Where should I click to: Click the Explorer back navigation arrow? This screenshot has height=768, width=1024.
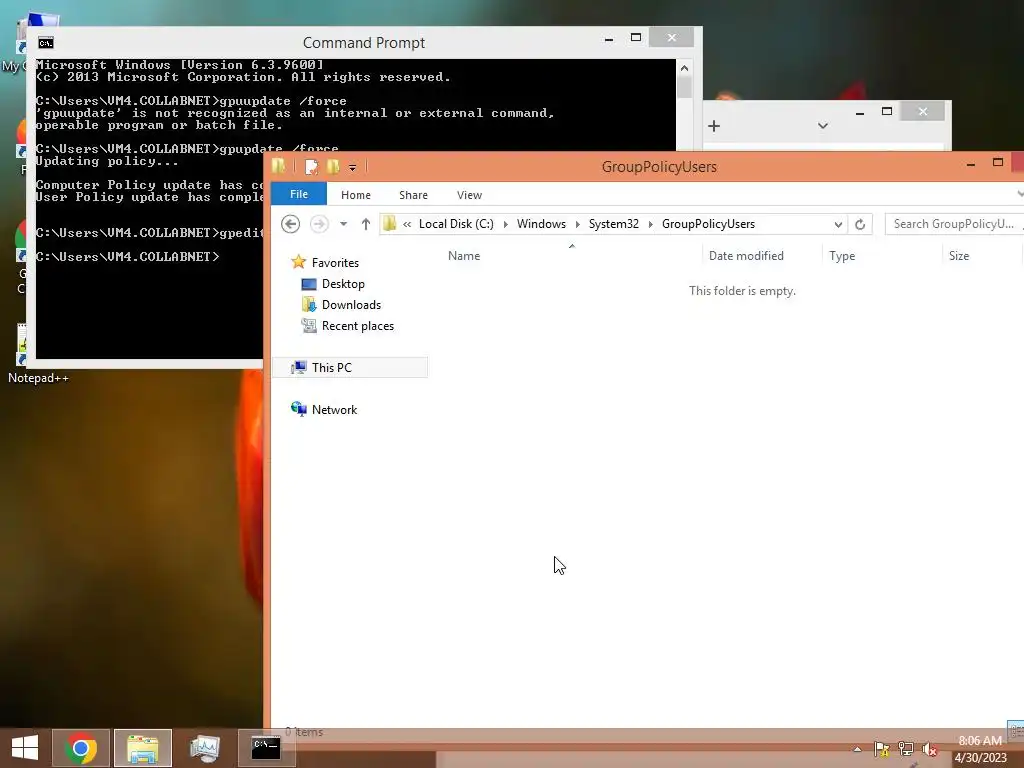pyautogui.click(x=291, y=224)
